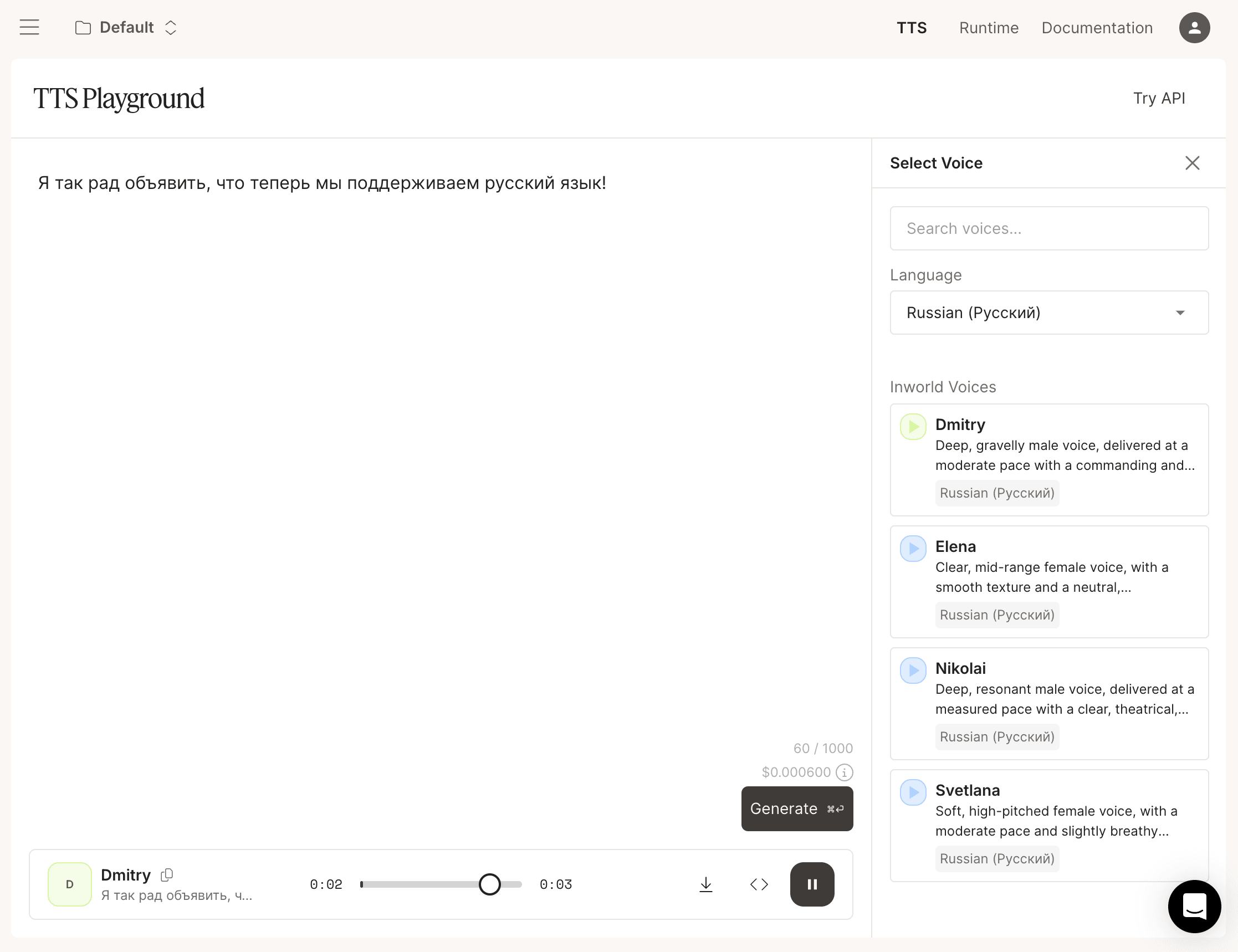Open pricing info tooltip icon
The width and height of the screenshot is (1238, 952).
(x=844, y=772)
